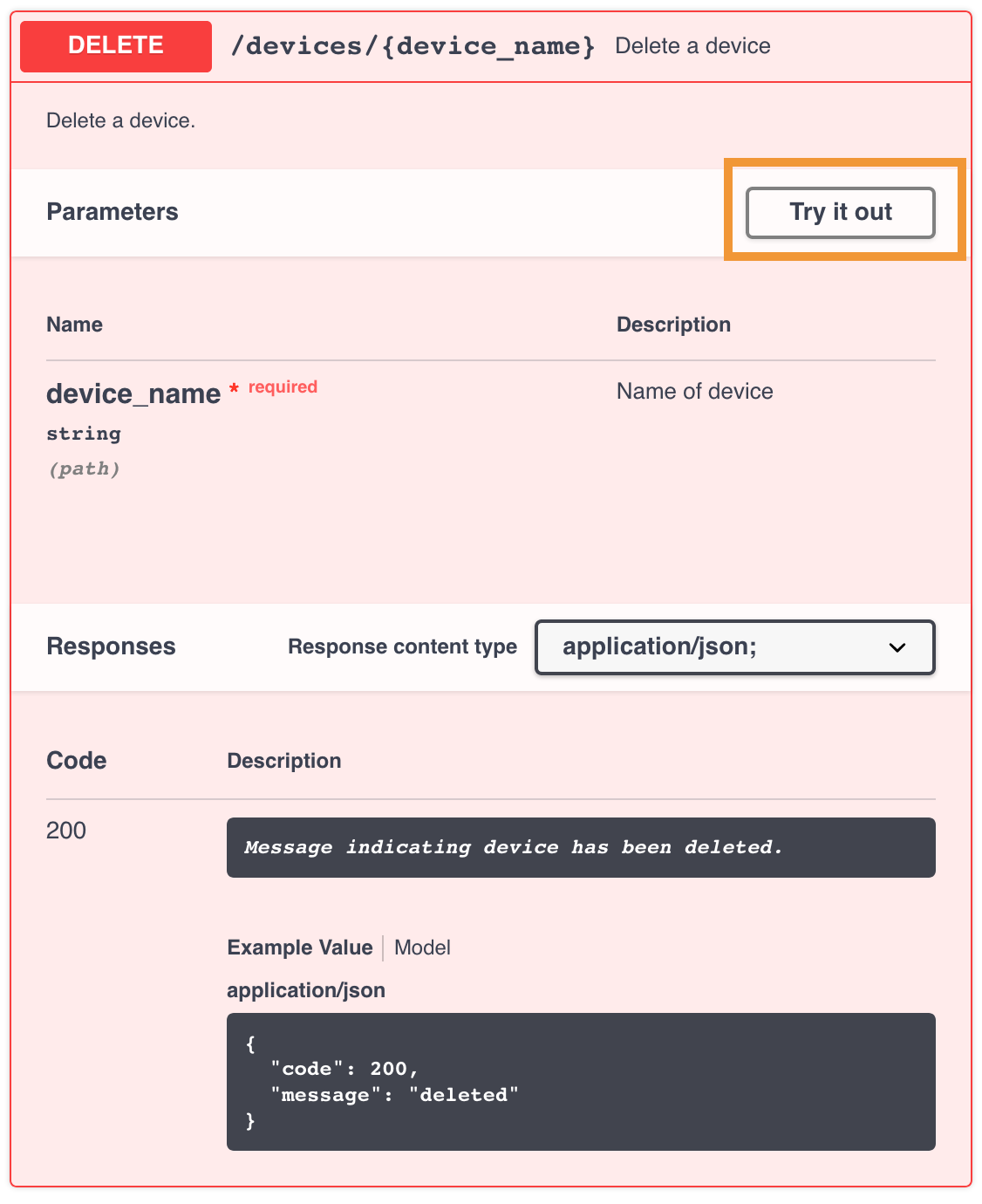
Task: Click the 200 response code
Action: pos(66,830)
